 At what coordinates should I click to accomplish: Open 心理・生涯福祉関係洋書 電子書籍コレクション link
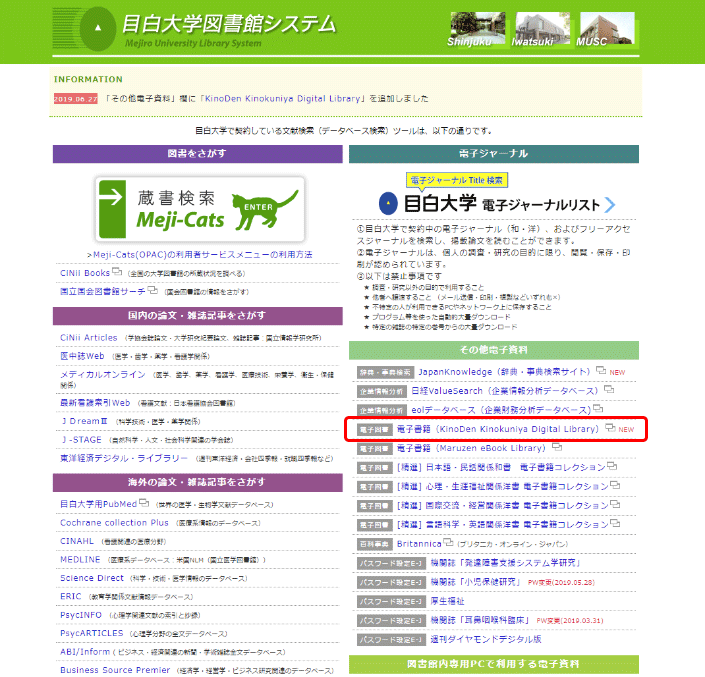tap(502, 486)
